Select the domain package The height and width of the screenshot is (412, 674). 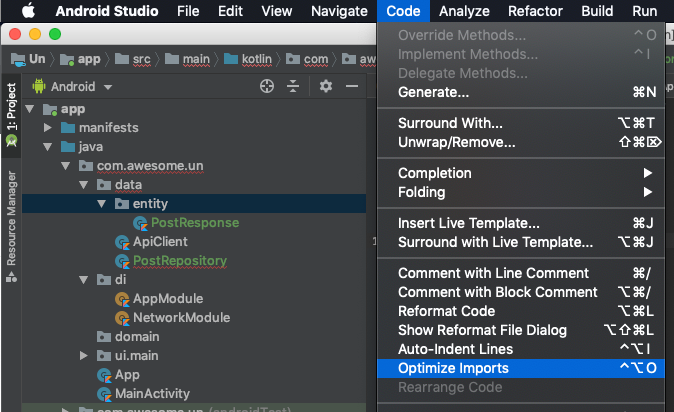pos(137,336)
